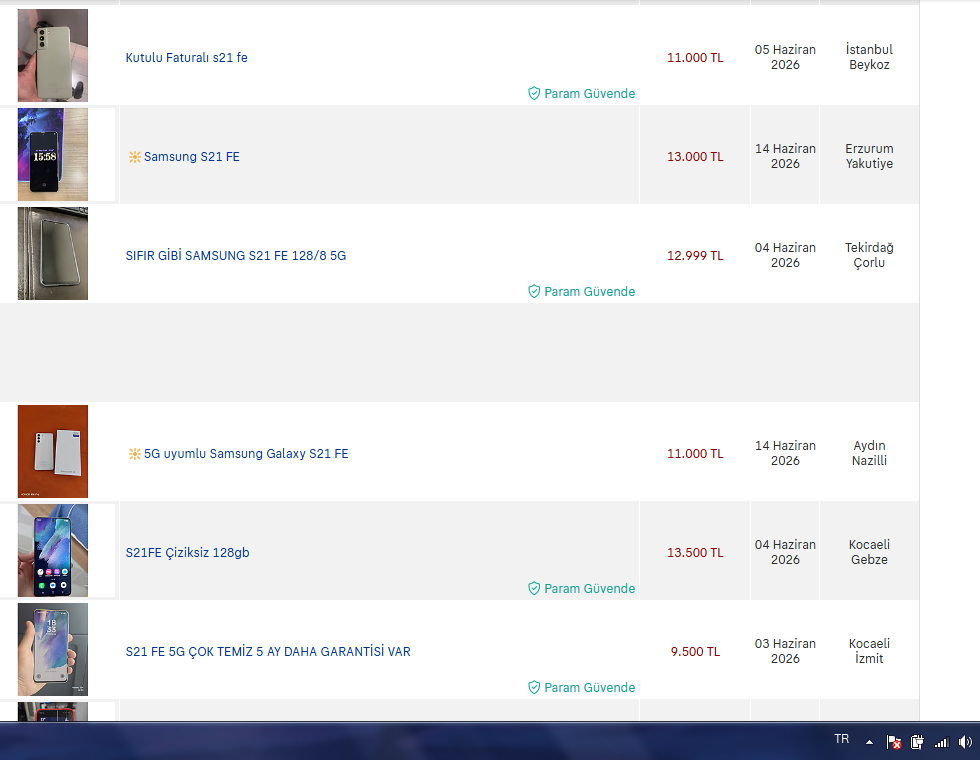Click the 13.000 TL price

695,157
